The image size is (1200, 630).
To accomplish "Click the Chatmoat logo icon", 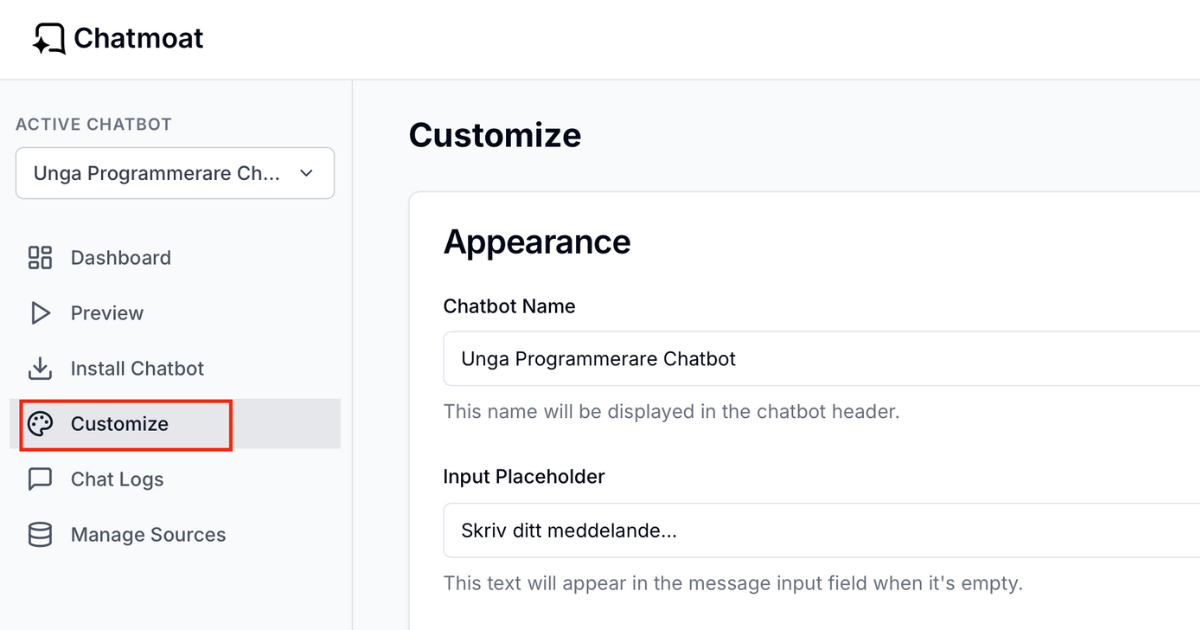I will 48,39.
